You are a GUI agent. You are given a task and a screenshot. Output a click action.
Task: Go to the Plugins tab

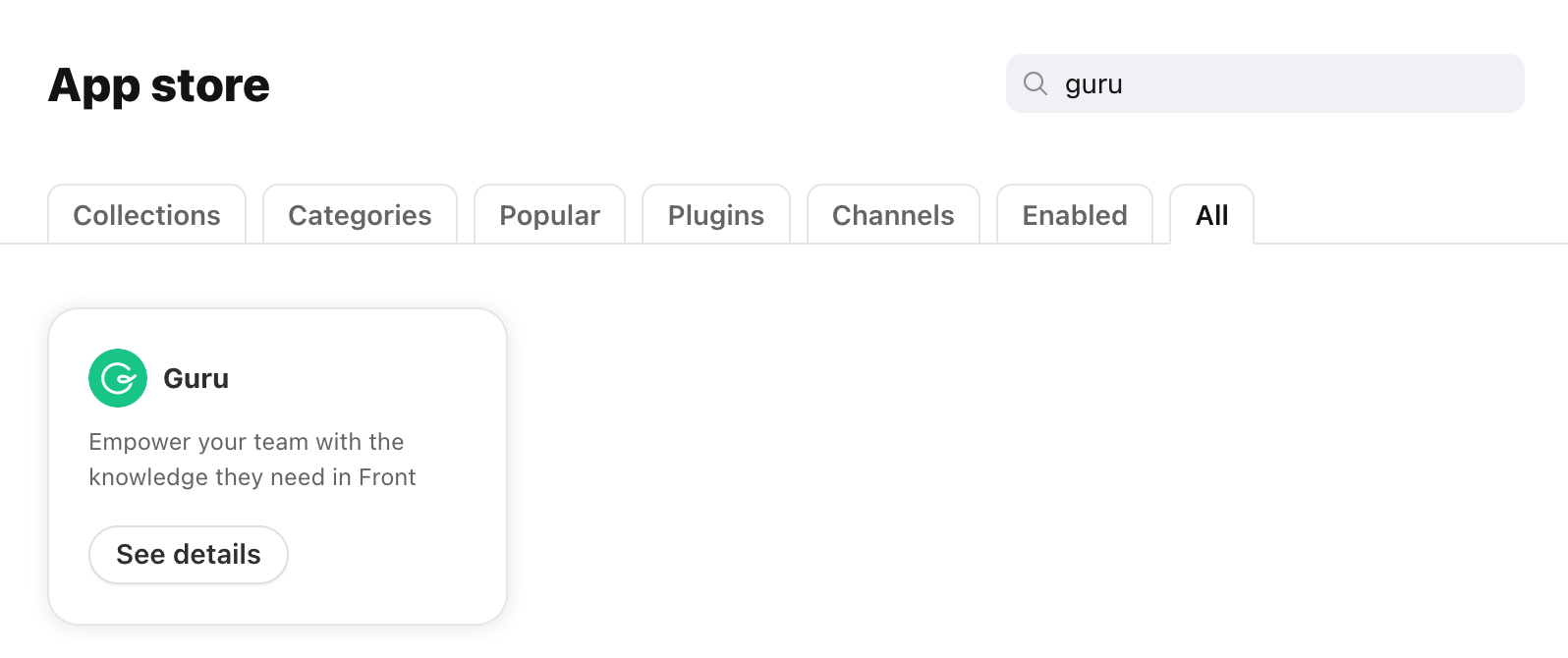tap(715, 215)
